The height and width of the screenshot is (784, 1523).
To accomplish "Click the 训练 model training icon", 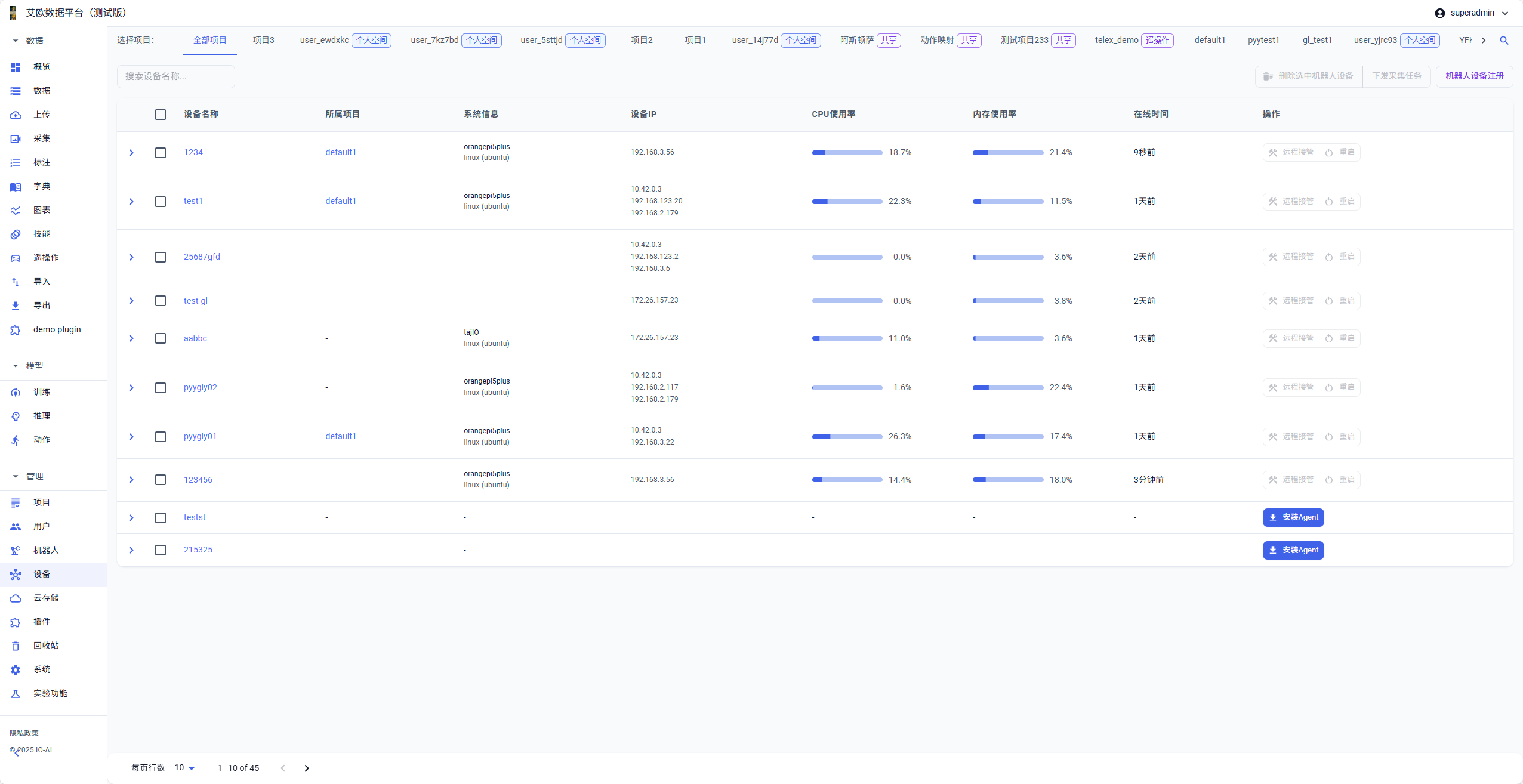I will tap(16, 392).
